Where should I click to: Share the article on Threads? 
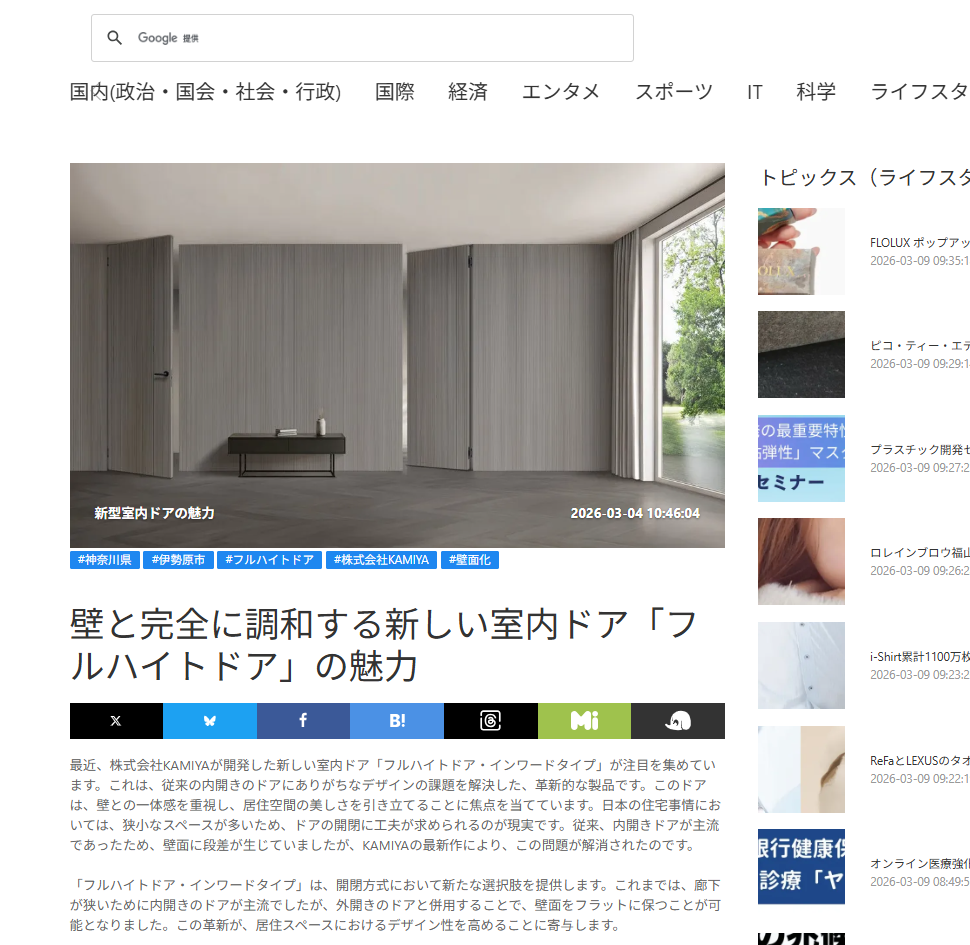490,721
